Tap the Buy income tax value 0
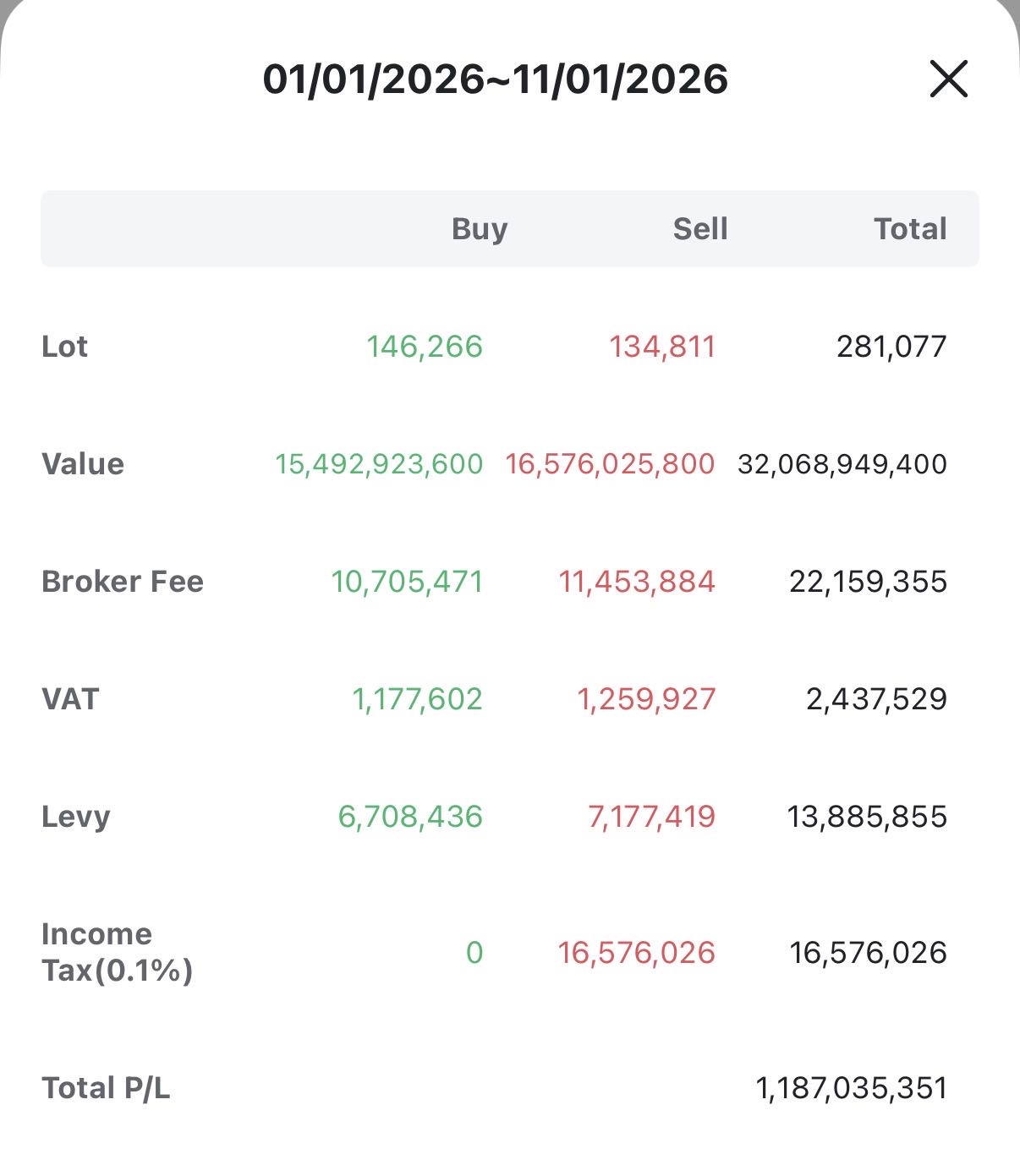Viewport: 1020px width, 1176px height. (474, 953)
